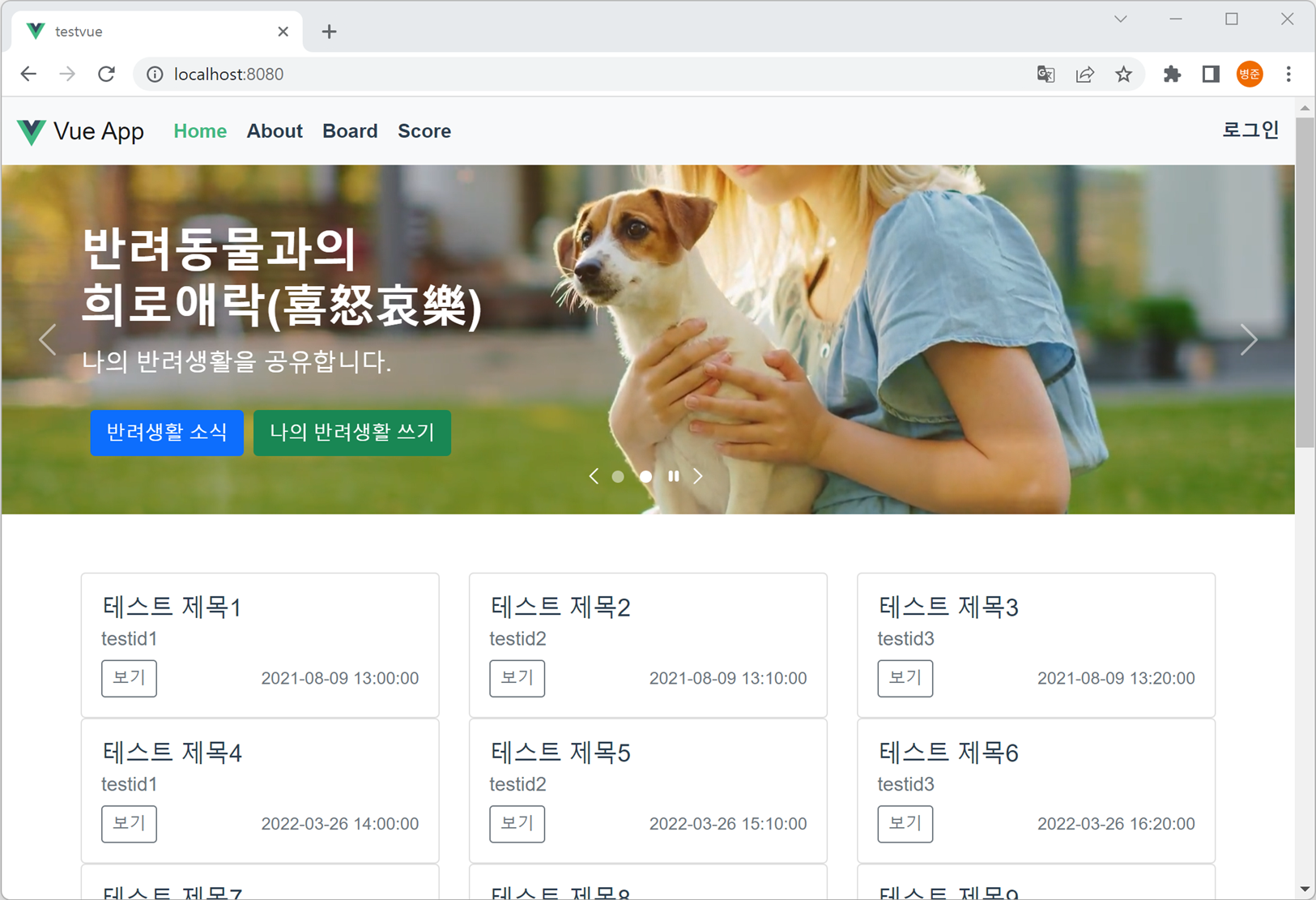This screenshot has width=1316, height=900.
Task: Open the Score nav item
Action: coord(424,131)
